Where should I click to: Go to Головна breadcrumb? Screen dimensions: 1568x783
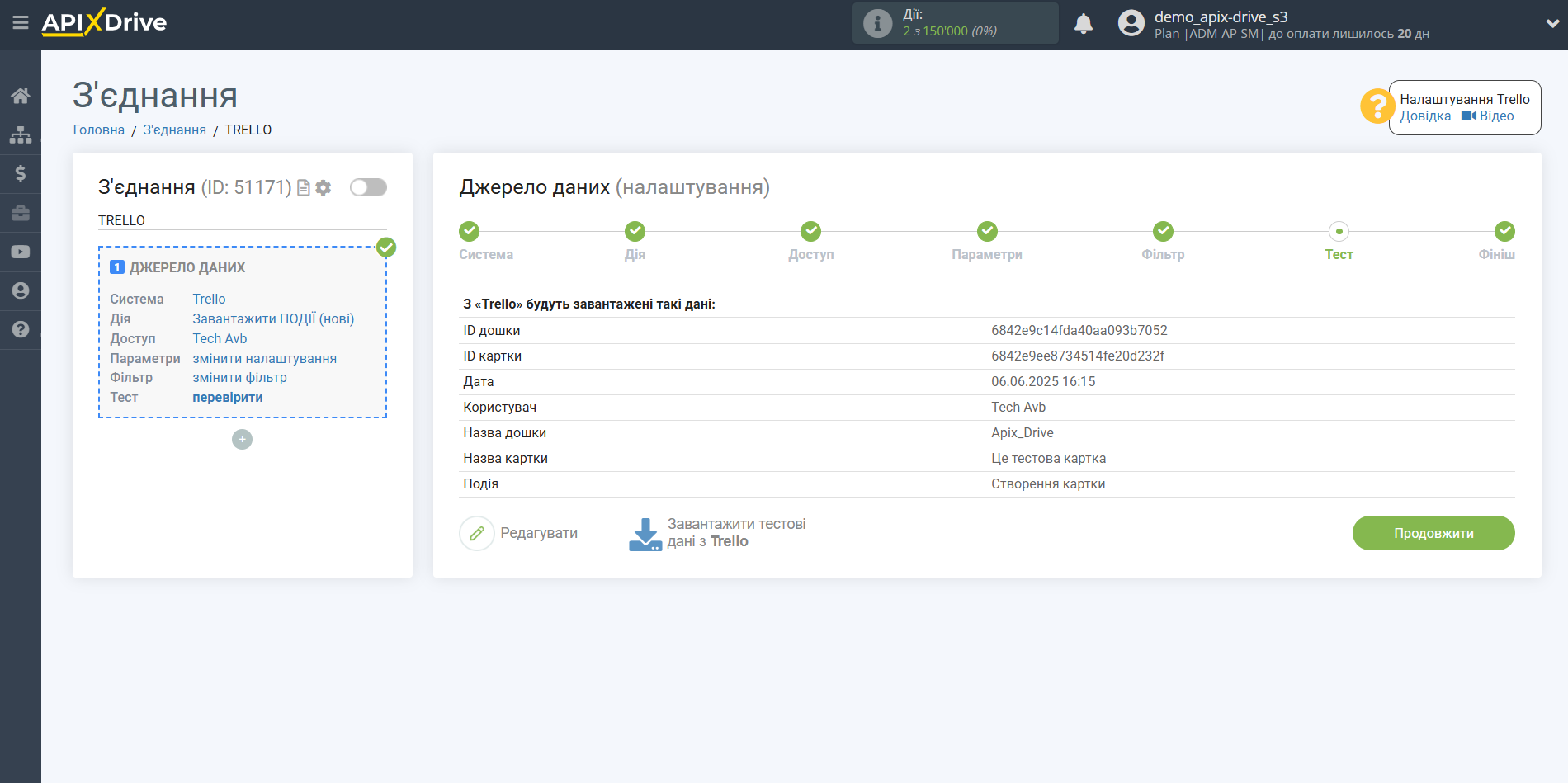(99, 130)
